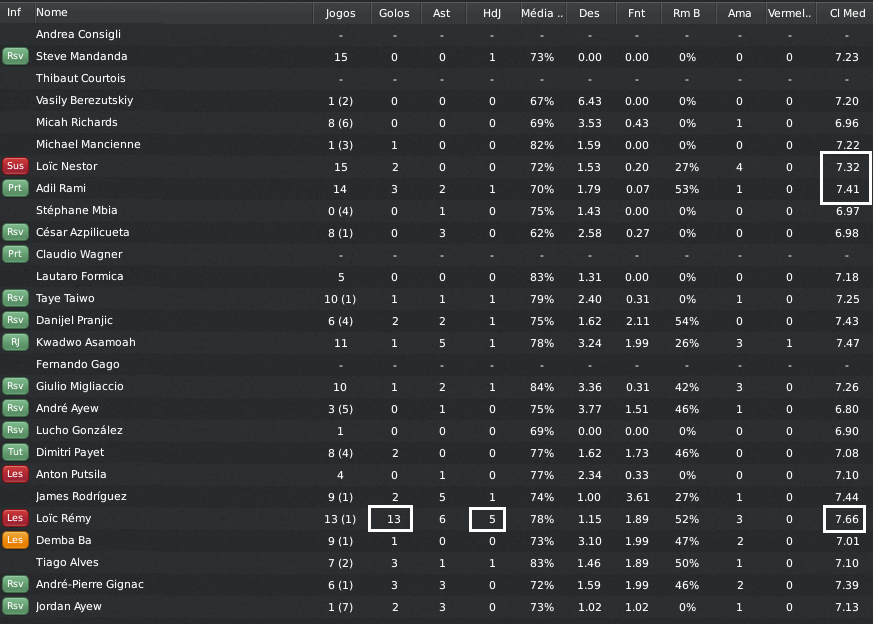Sort by the Jogos column header
This screenshot has height=624, width=873.
pyautogui.click(x=340, y=13)
